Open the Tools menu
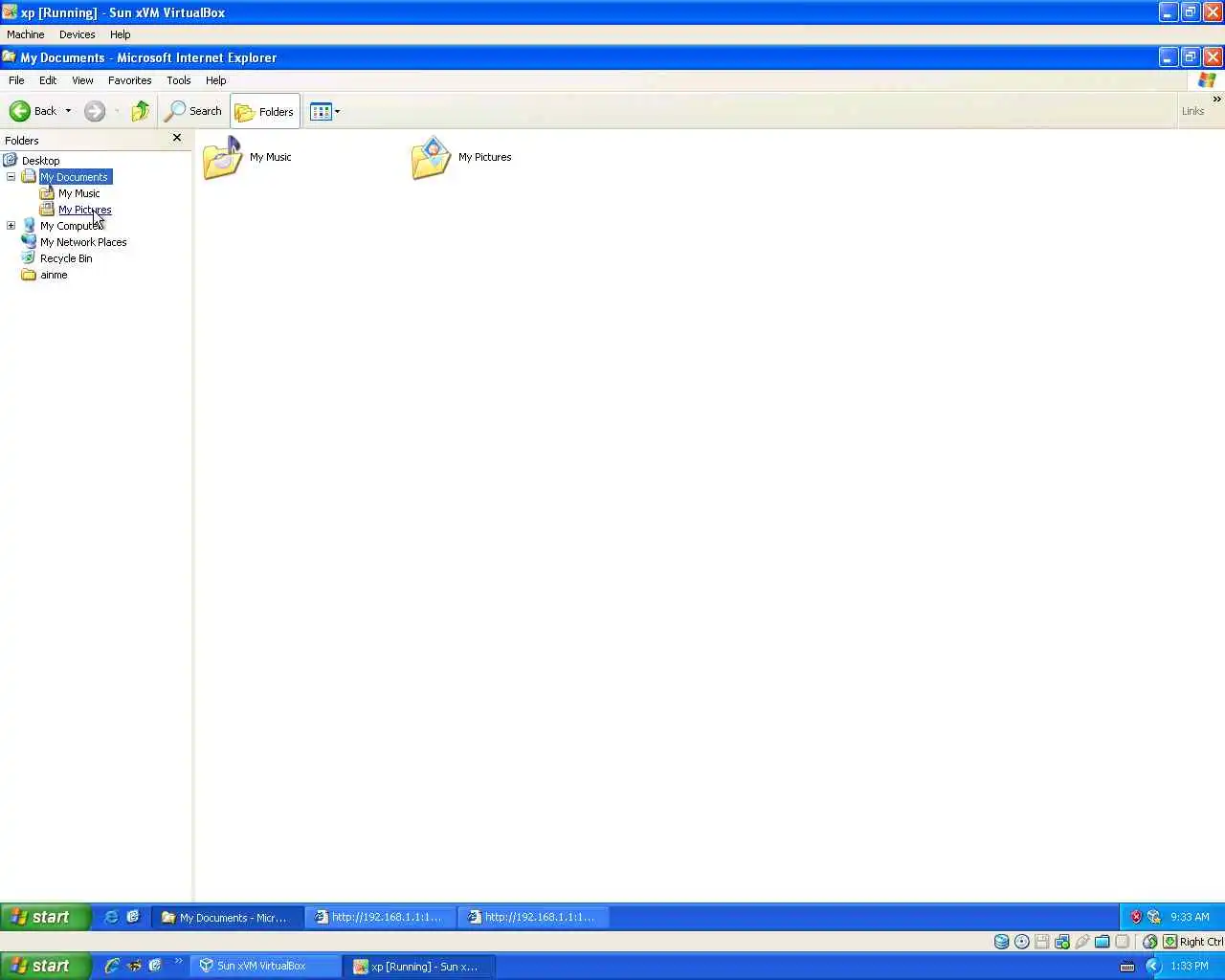 pos(179,80)
